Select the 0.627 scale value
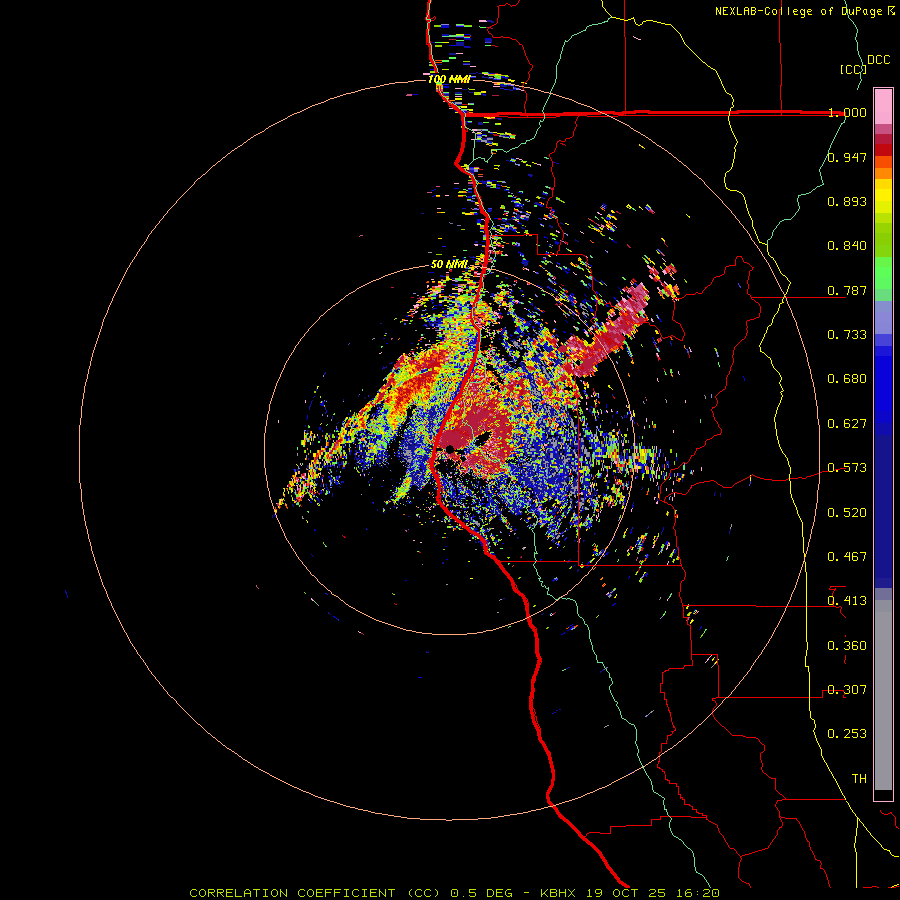 847,424
